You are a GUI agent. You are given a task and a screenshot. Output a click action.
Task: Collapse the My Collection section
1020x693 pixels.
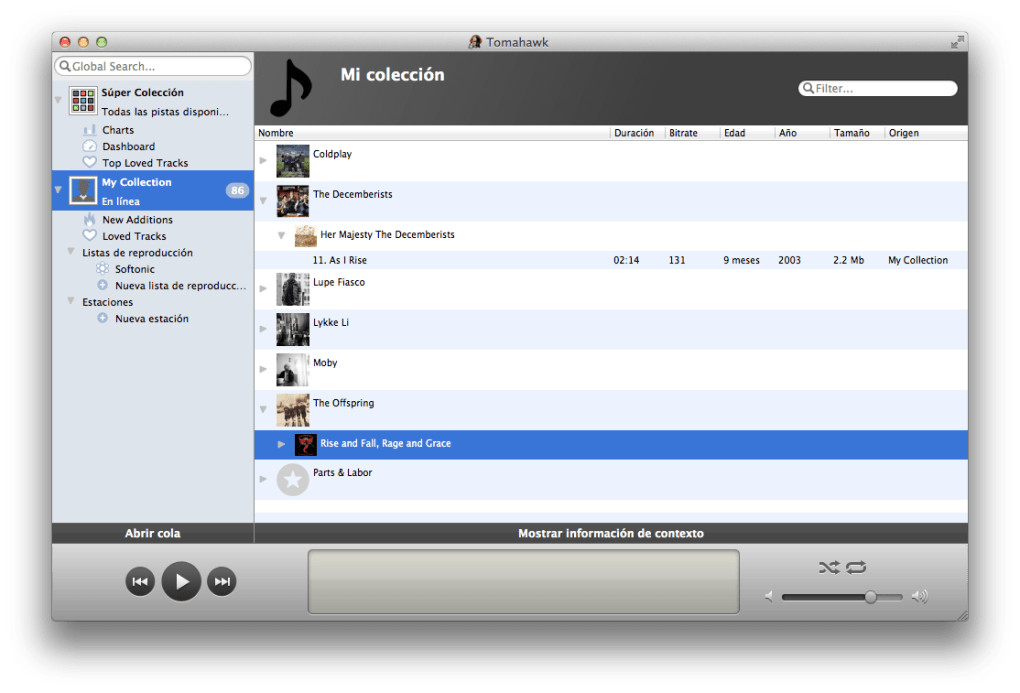pyautogui.click(x=58, y=190)
